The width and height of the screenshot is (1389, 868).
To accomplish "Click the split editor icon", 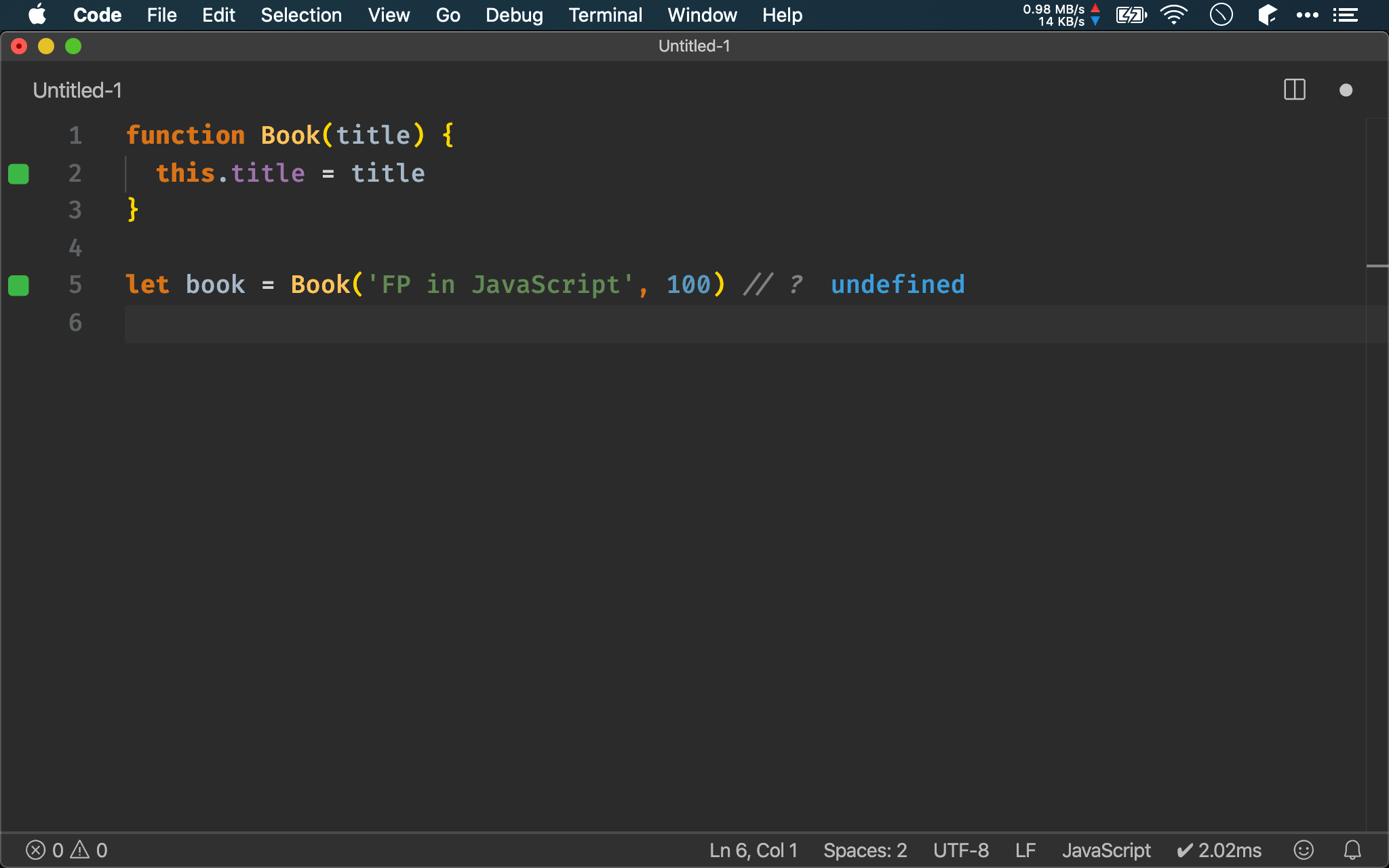I will [1295, 90].
